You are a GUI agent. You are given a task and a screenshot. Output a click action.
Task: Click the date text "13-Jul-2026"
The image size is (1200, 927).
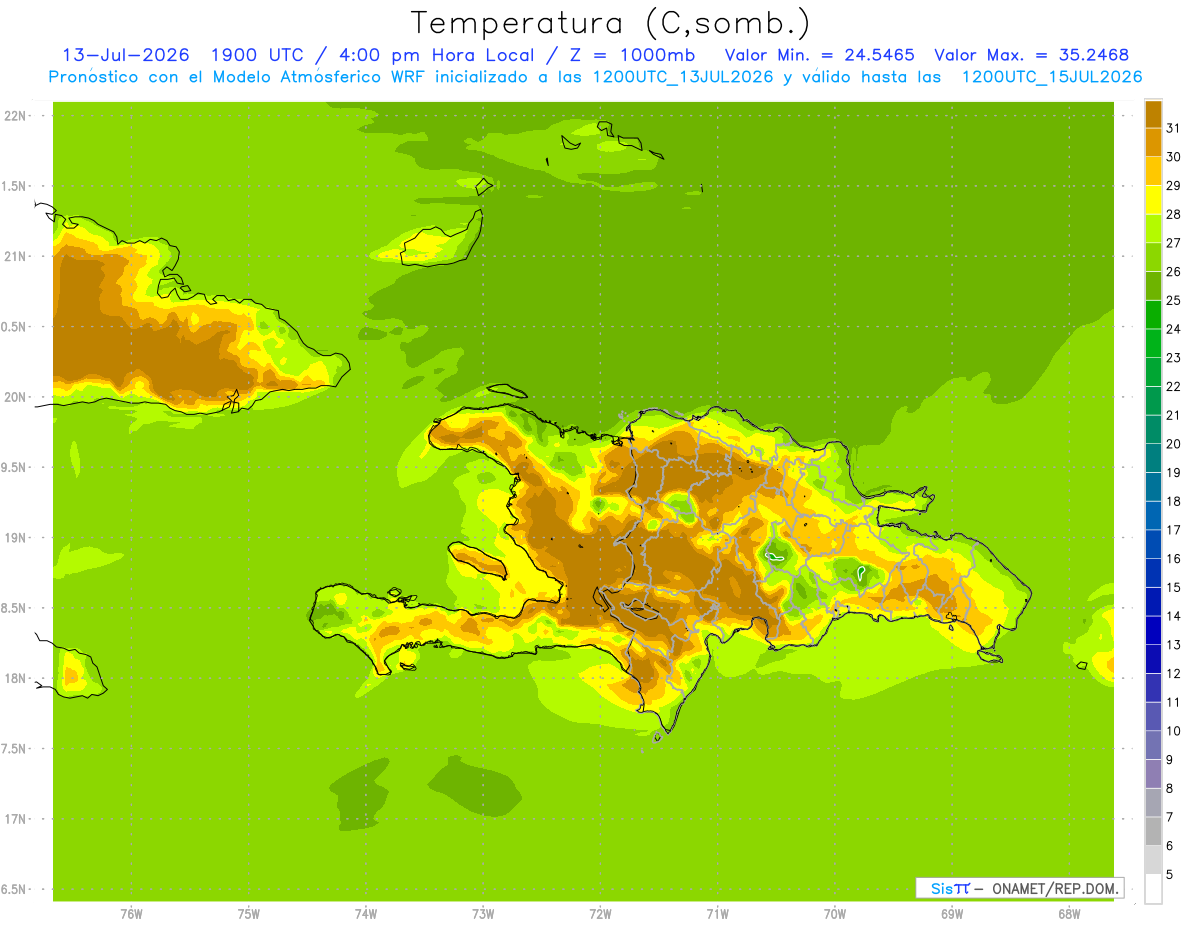[125, 55]
